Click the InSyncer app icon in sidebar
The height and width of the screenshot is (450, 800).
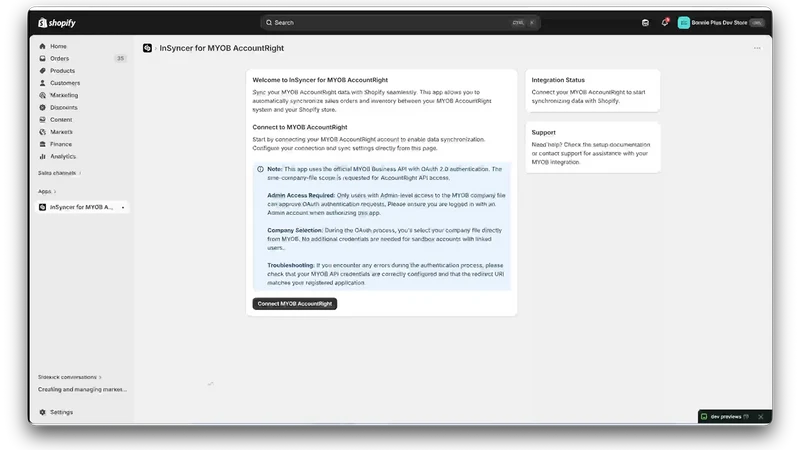(x=42, y=207)
